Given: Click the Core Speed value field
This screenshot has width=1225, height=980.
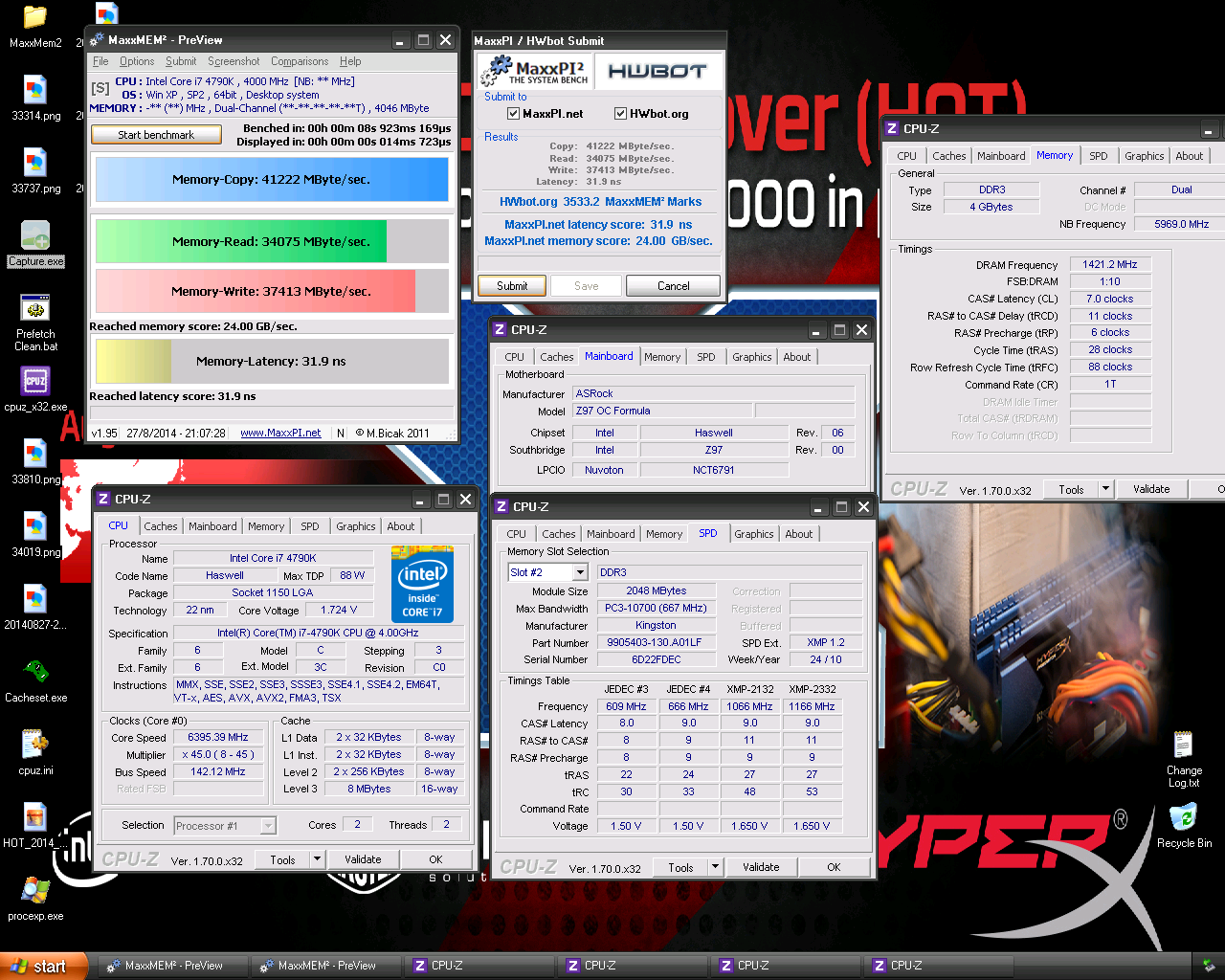Looking at the screenshot, I should click(218, 738).
